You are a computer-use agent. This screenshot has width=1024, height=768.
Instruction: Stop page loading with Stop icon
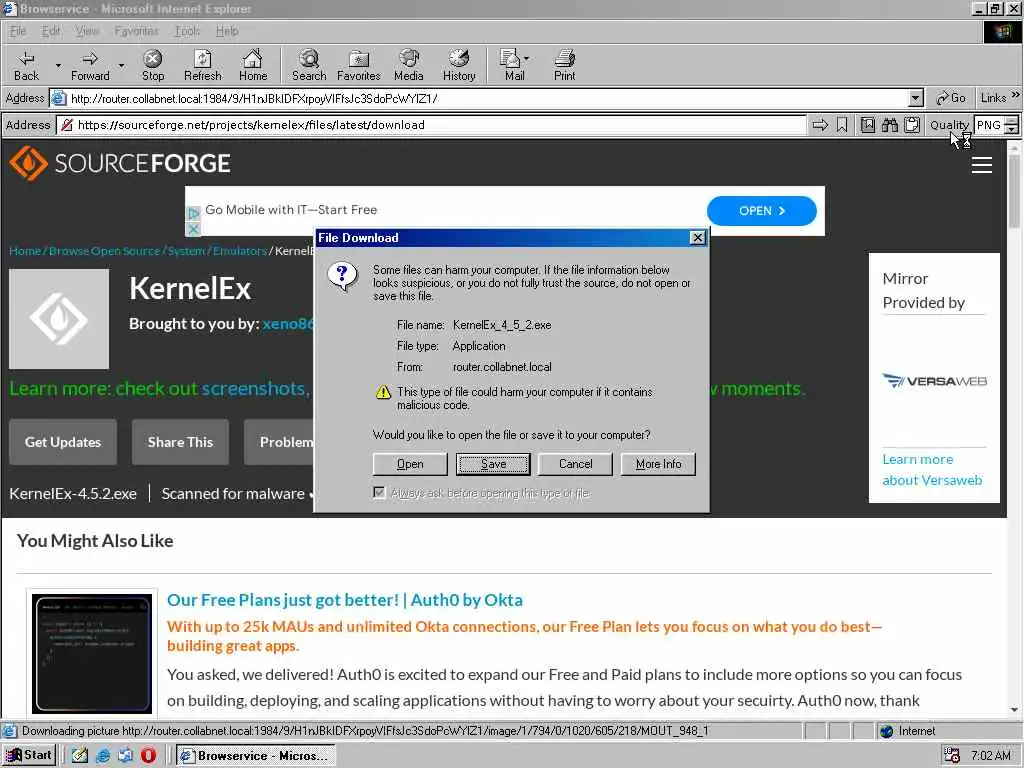point(153,65)
